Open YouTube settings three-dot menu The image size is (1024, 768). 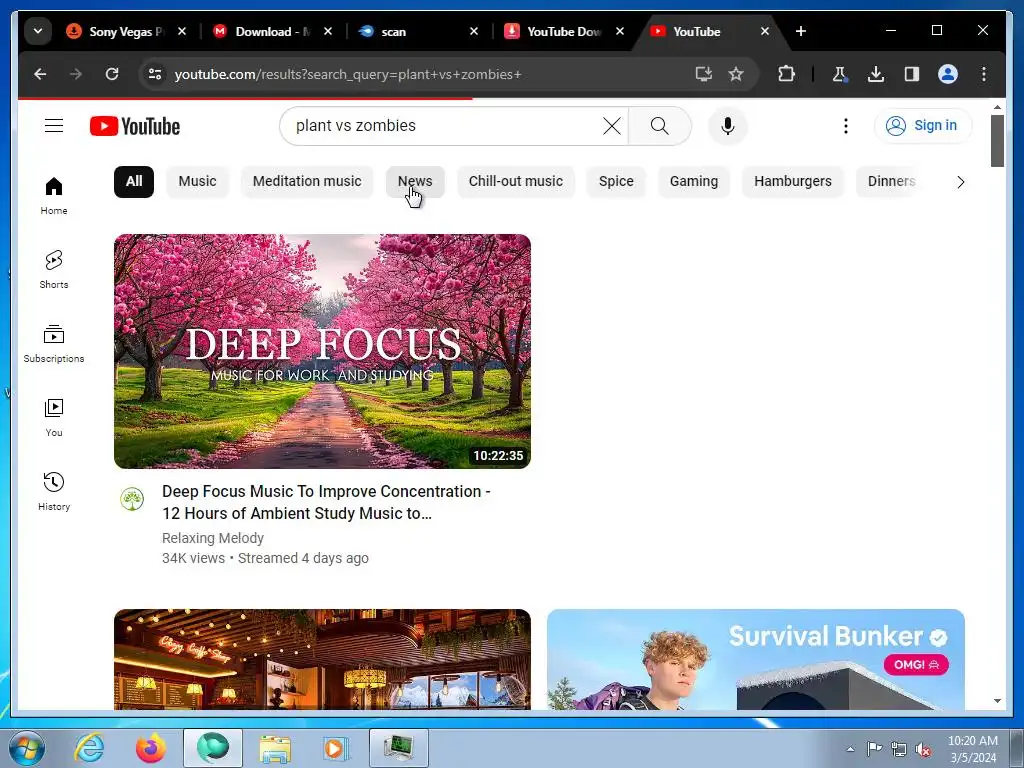click(x=846, y=125)
